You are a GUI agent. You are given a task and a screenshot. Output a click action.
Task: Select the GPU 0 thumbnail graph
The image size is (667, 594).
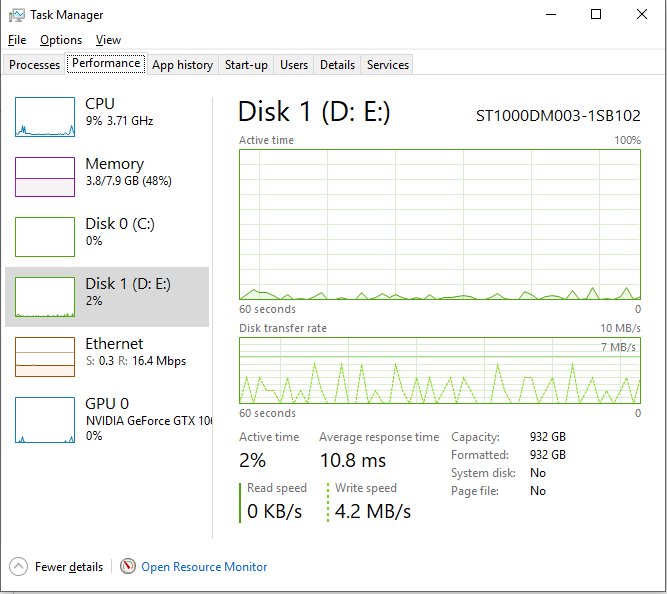point(45,420)
